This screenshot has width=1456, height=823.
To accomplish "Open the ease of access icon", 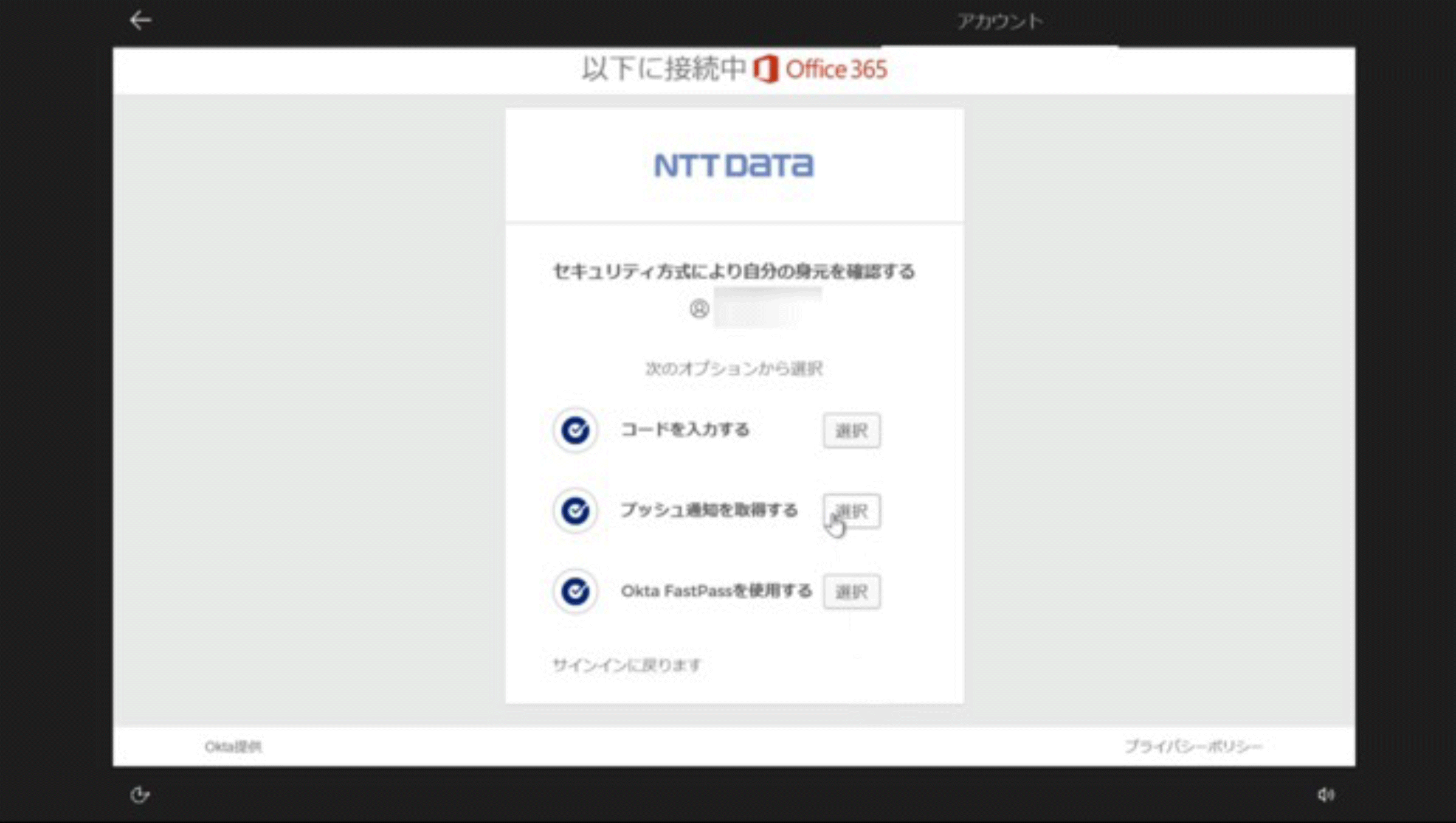I will coord(140,794).
